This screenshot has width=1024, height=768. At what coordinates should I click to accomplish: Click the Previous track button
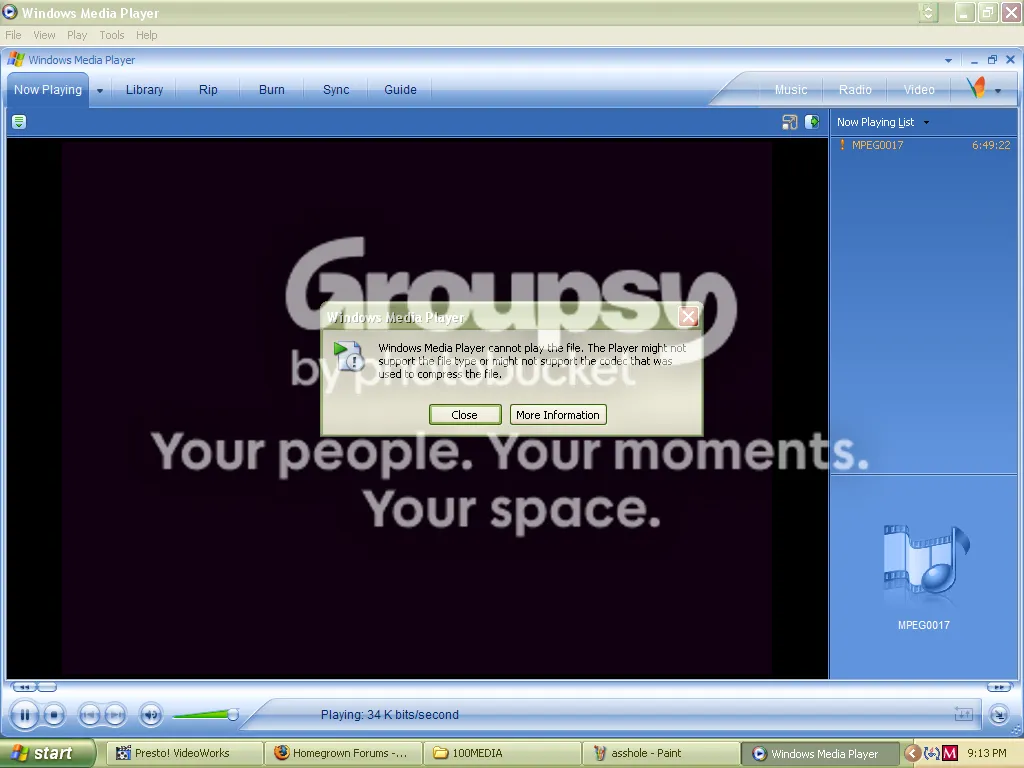[x=89, y=715]
